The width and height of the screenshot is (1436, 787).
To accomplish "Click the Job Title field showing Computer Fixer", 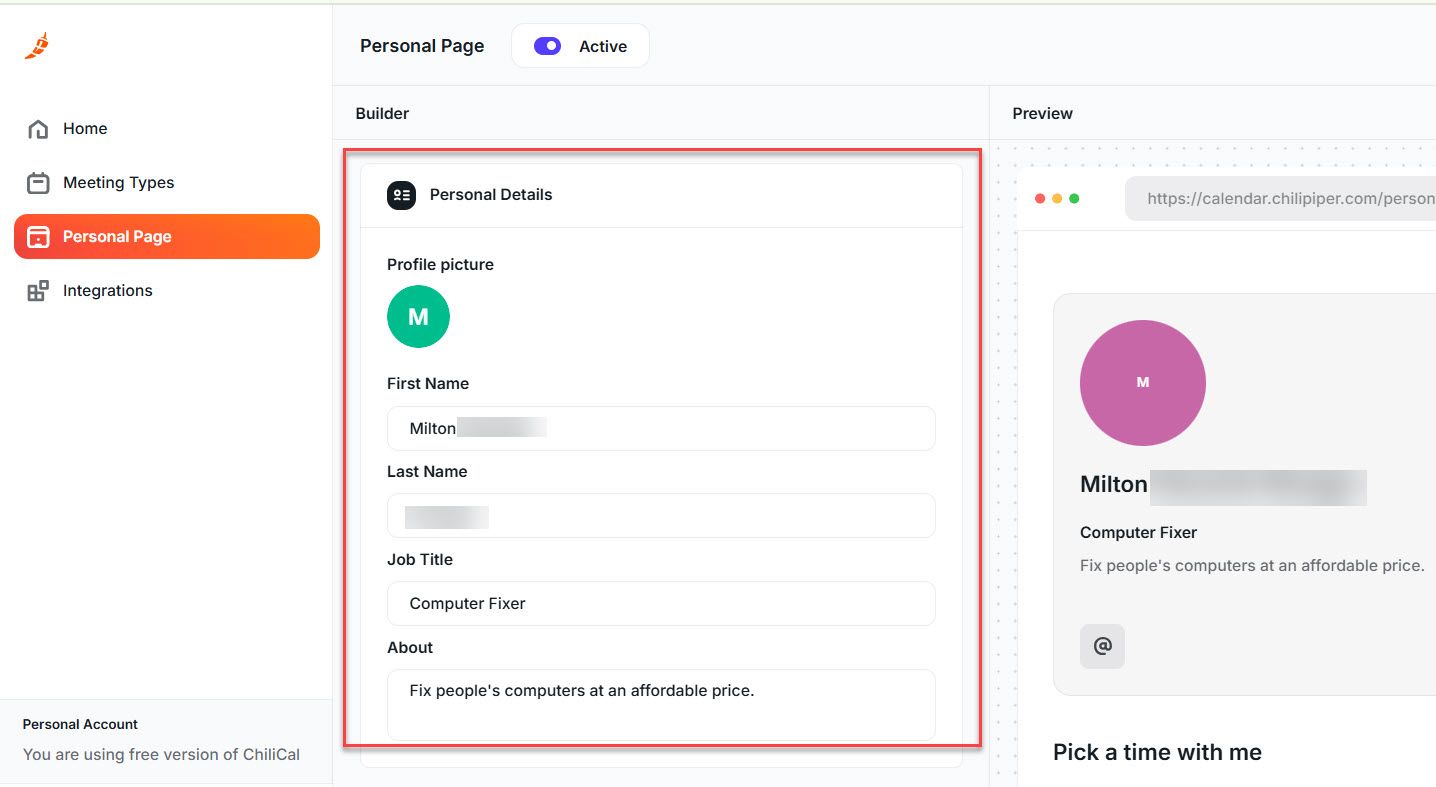I will click(660, 603).
